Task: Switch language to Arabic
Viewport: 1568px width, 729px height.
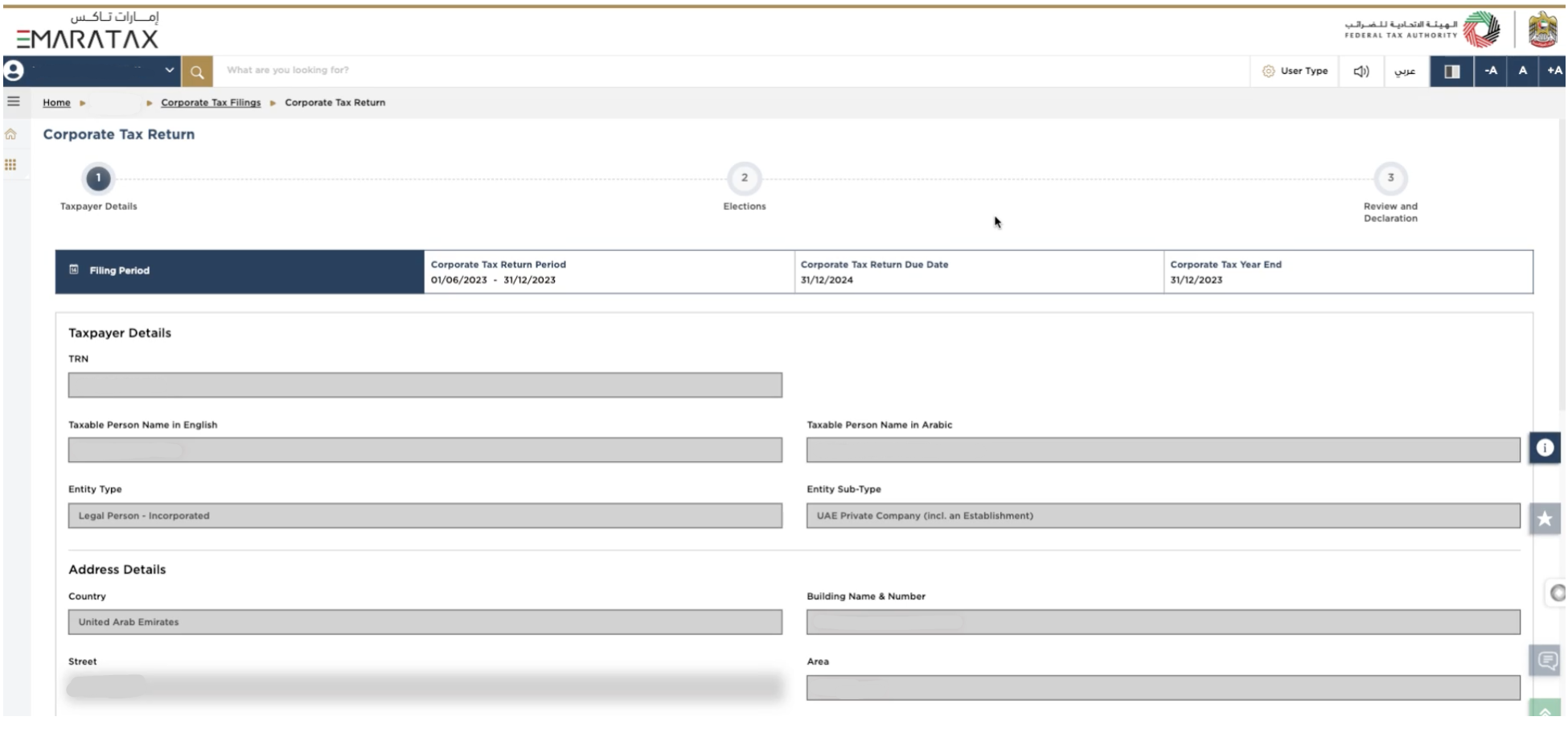Action: point(1404,72)
